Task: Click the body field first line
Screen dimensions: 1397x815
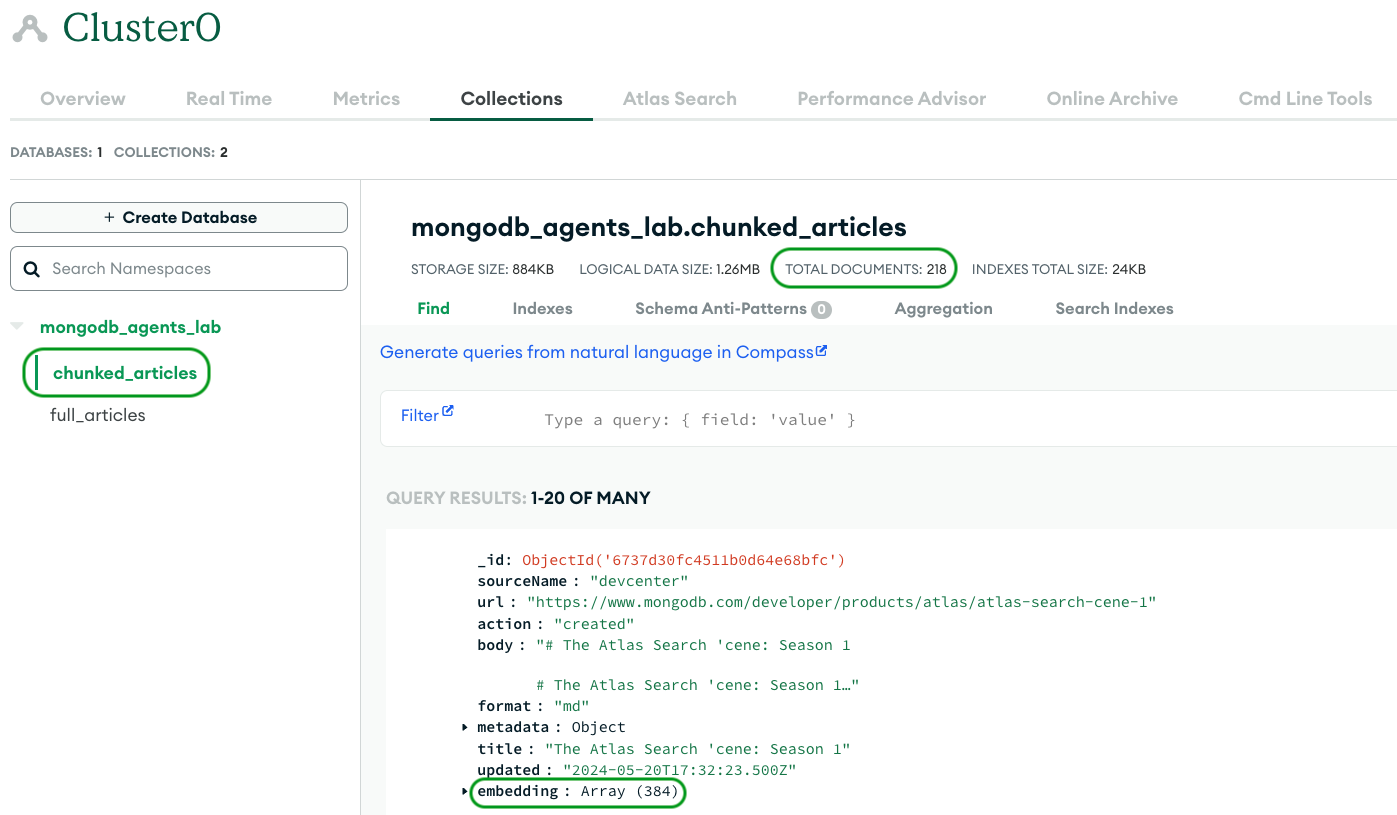Action: 693,645
